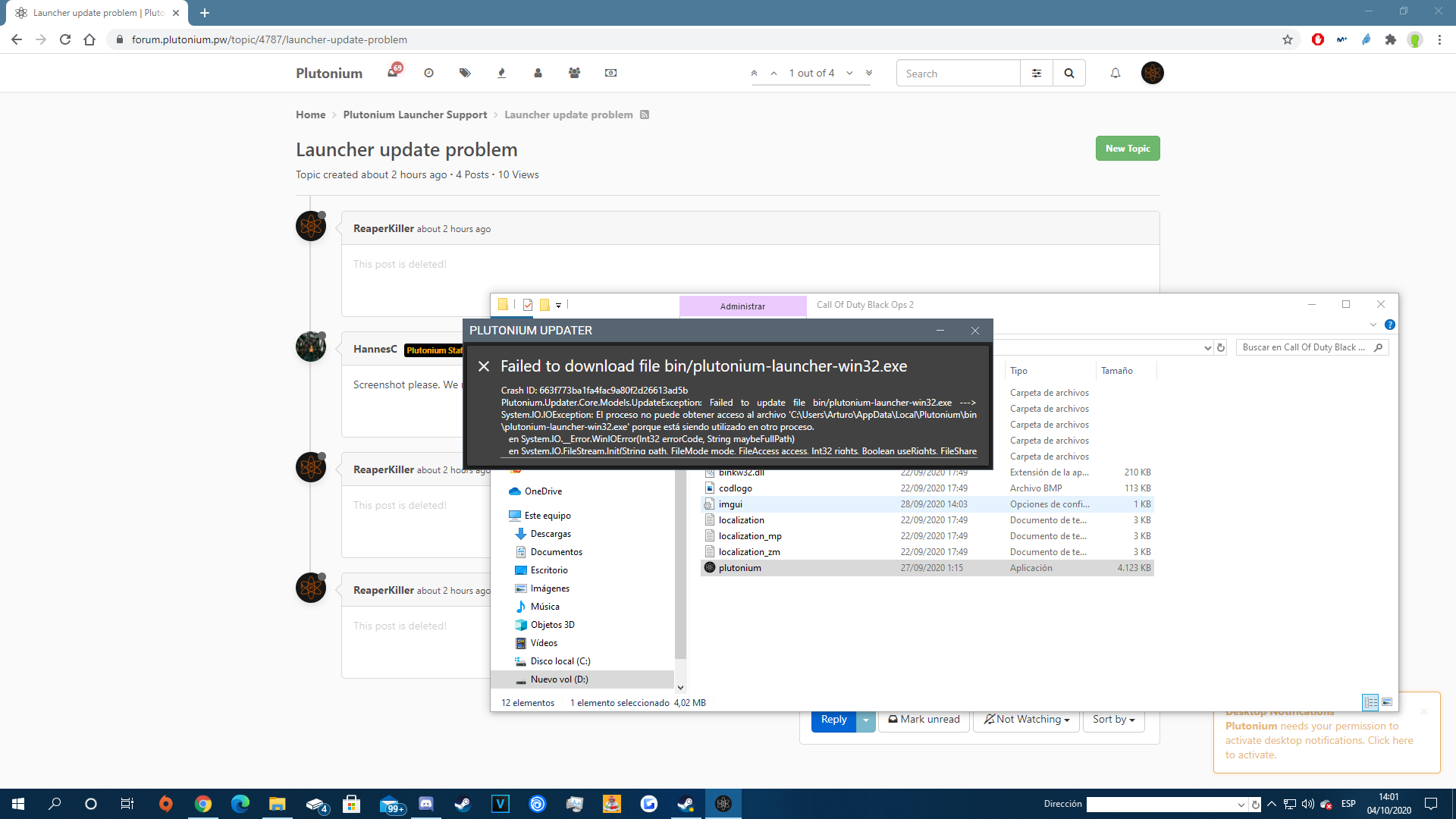Image resolution: width=1456 pixels, height=819 pixels.
Task: Open taskbar Dirección address dropdown
Action: pos(1241,805)
